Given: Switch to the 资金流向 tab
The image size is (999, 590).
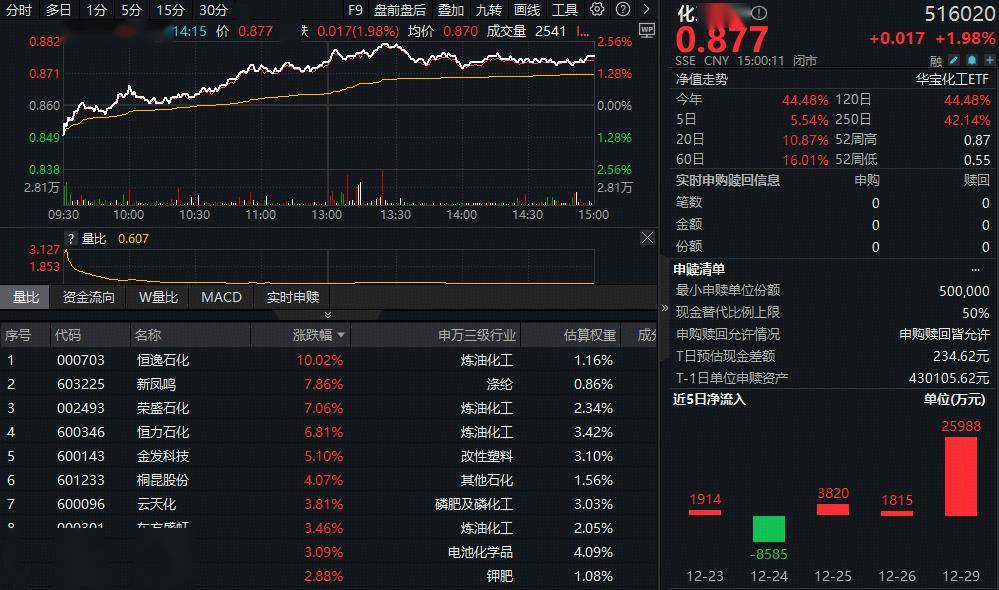Looking at the screenshot, I should coord(89,297).
